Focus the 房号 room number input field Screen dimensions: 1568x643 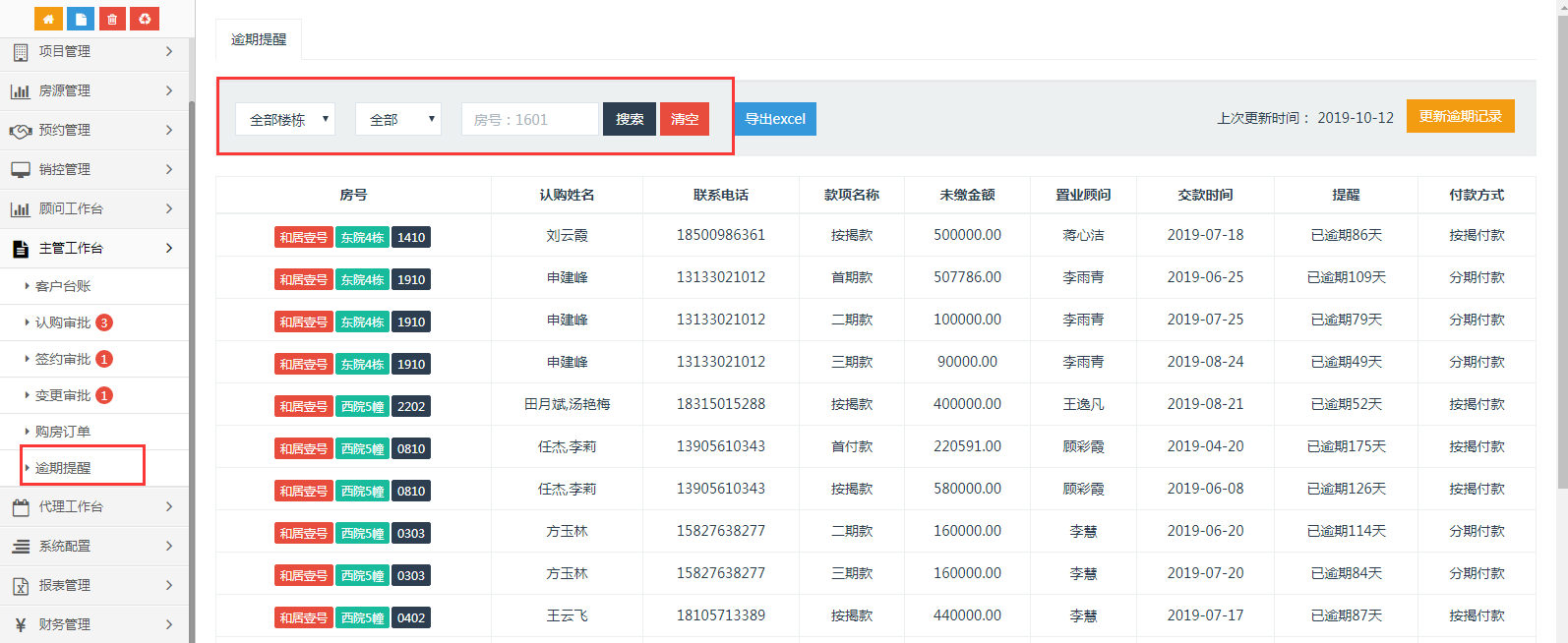point(529,119)
